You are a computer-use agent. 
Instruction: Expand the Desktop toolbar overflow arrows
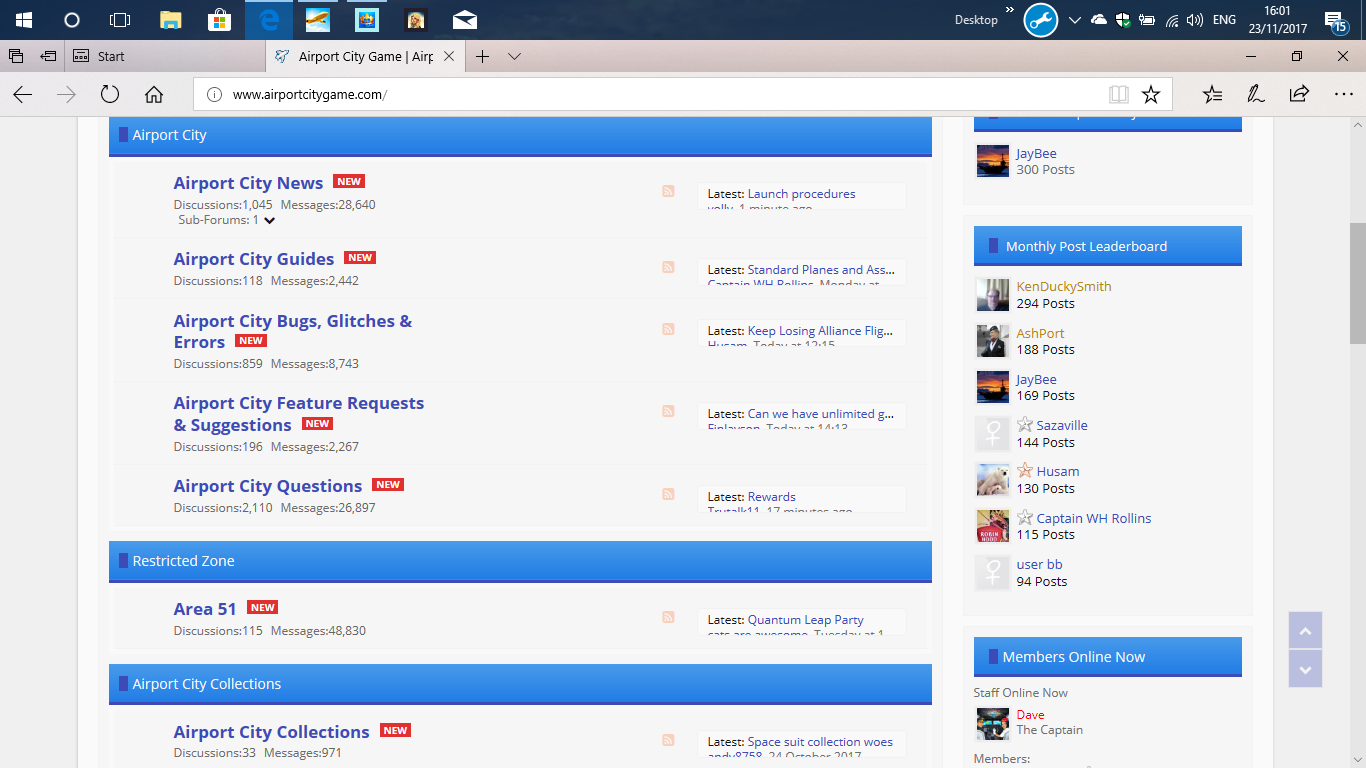[x=1010, y=11]
